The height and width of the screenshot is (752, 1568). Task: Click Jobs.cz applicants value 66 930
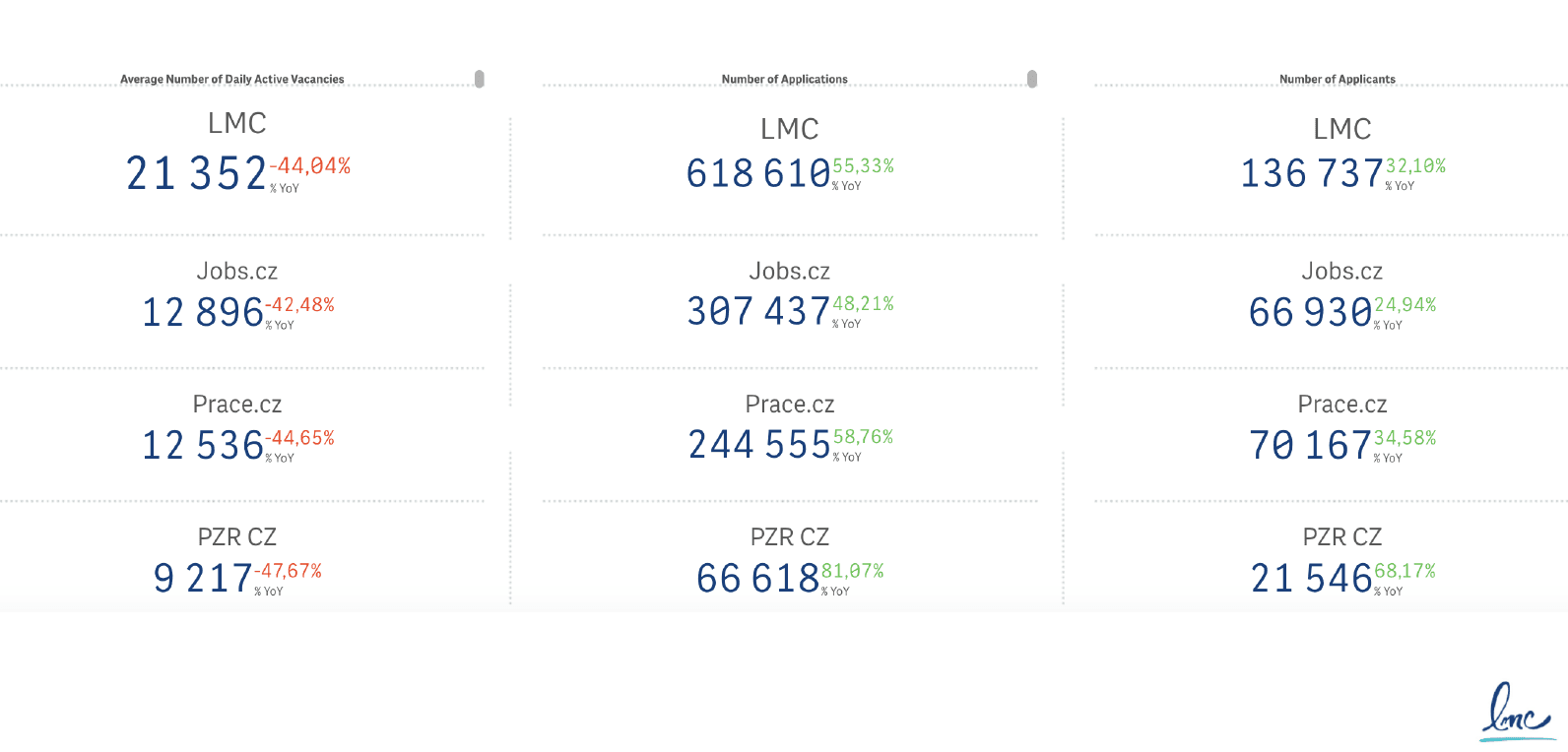(x=1310, y=312)
